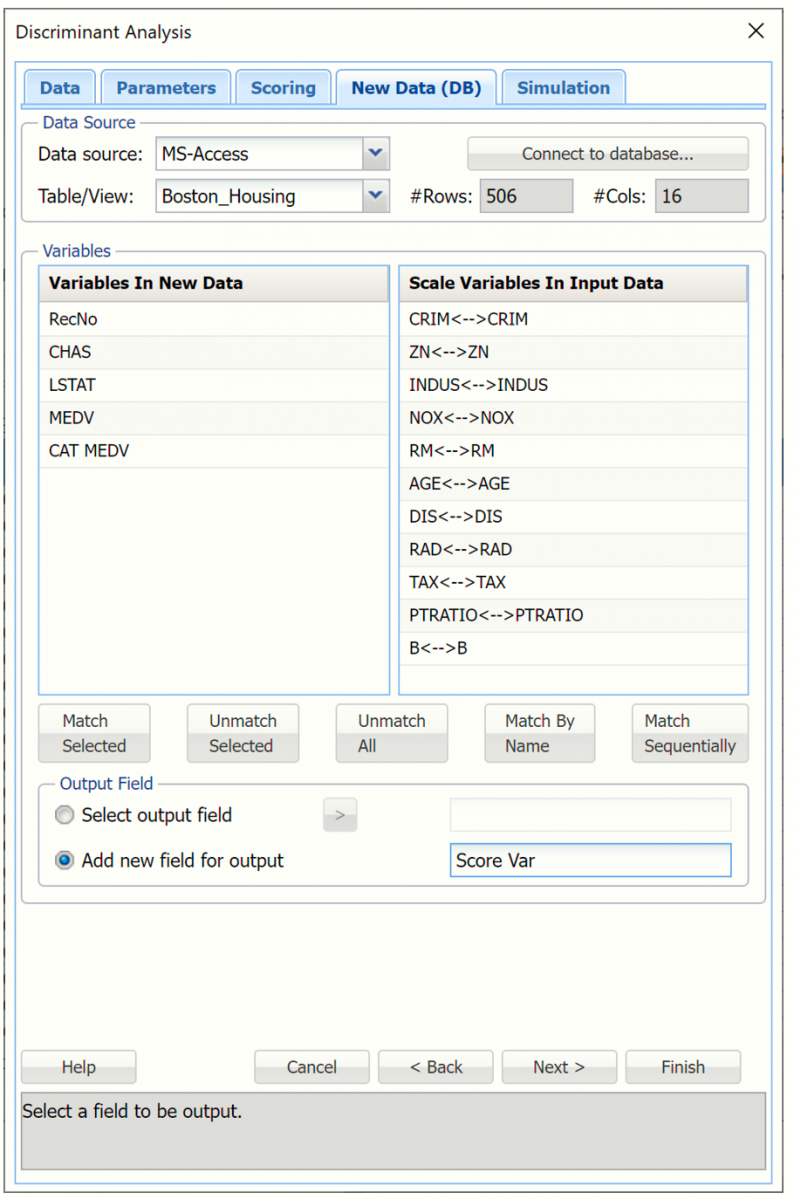
Task: Close the Discriminant Analysis dialog
Action: point(756,31)
